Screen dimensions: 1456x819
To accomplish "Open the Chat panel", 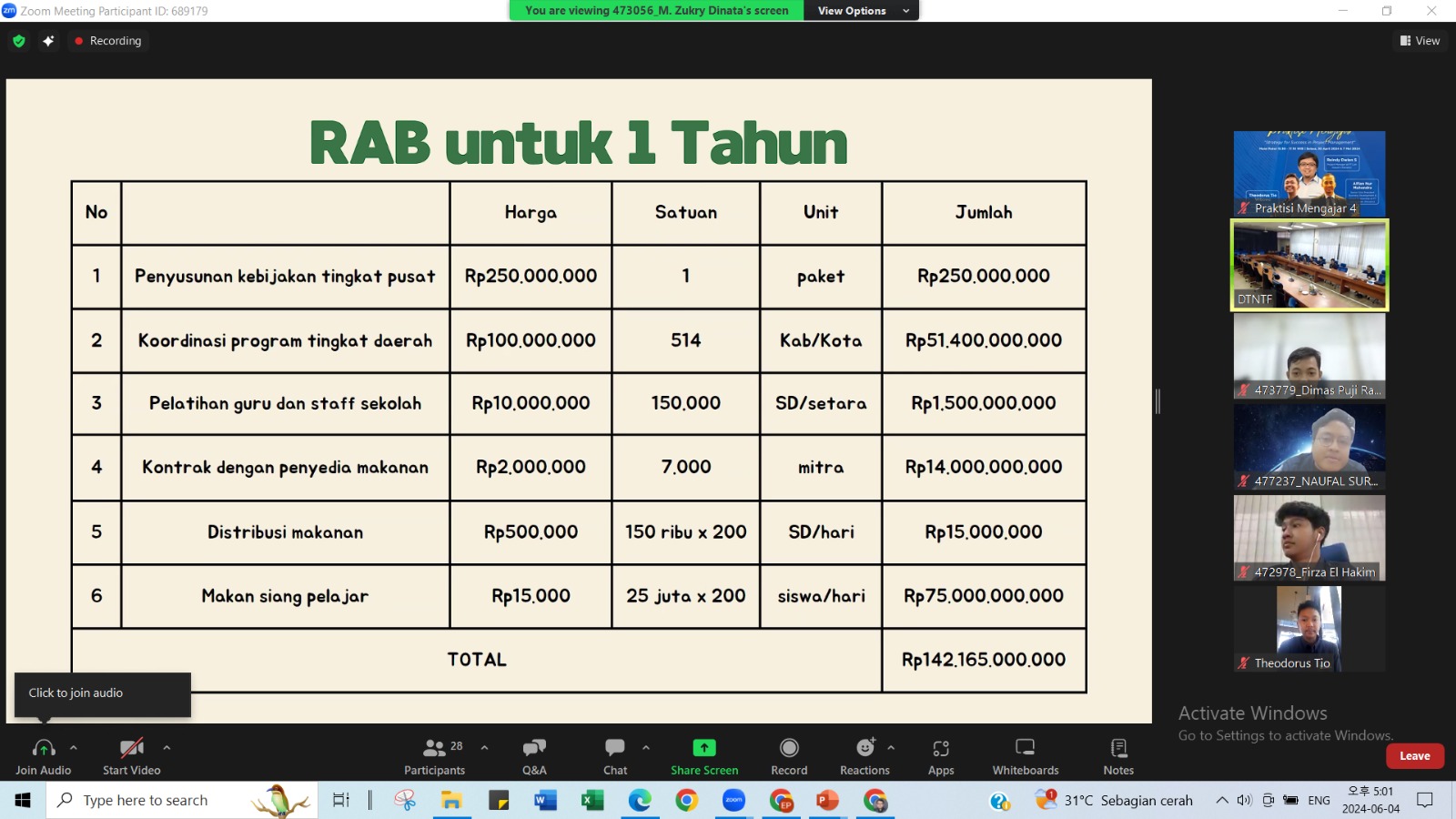I will 615,755.
